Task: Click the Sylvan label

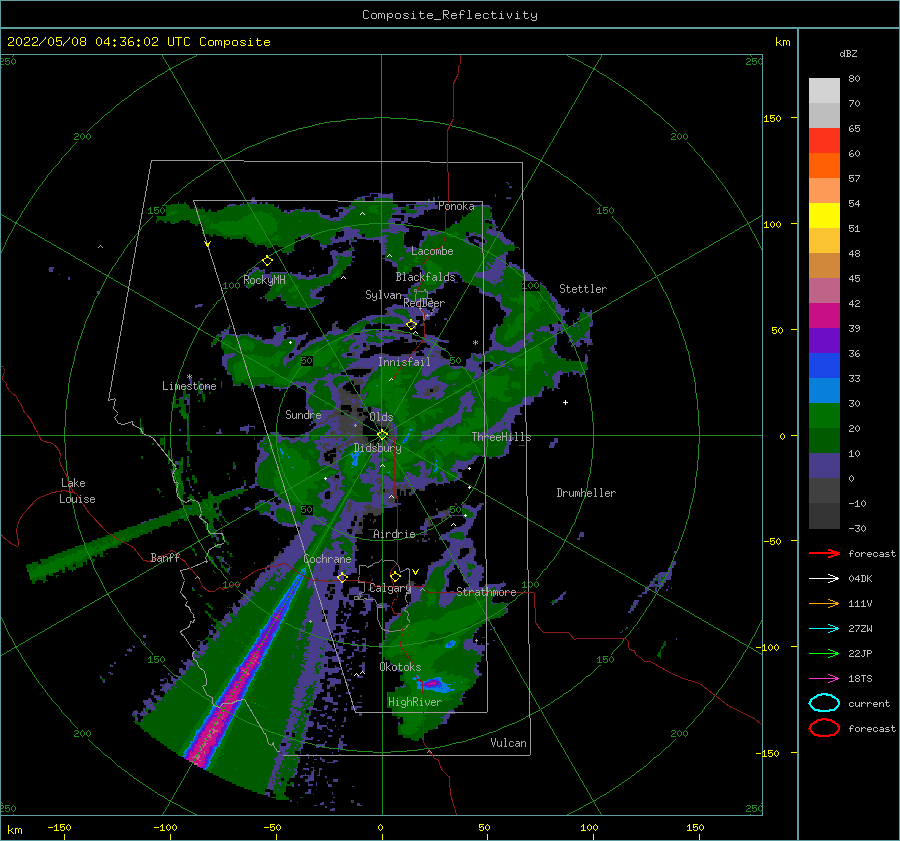Action: (383, 295)
